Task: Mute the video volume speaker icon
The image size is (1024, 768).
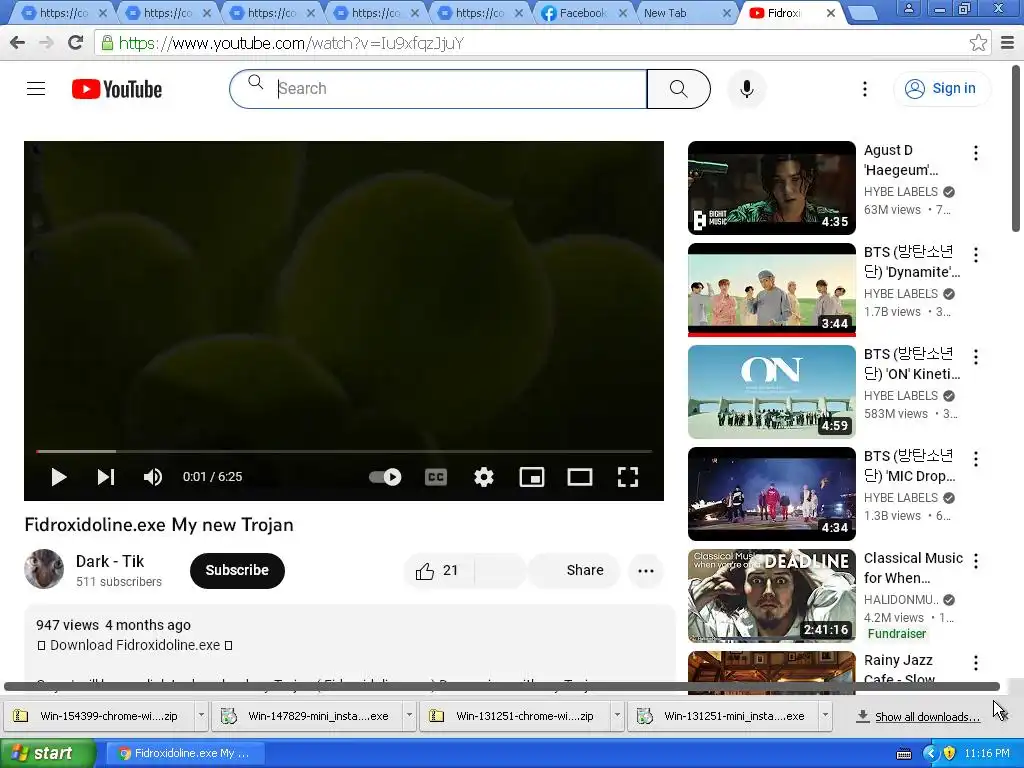Action: tap(153, 477)
